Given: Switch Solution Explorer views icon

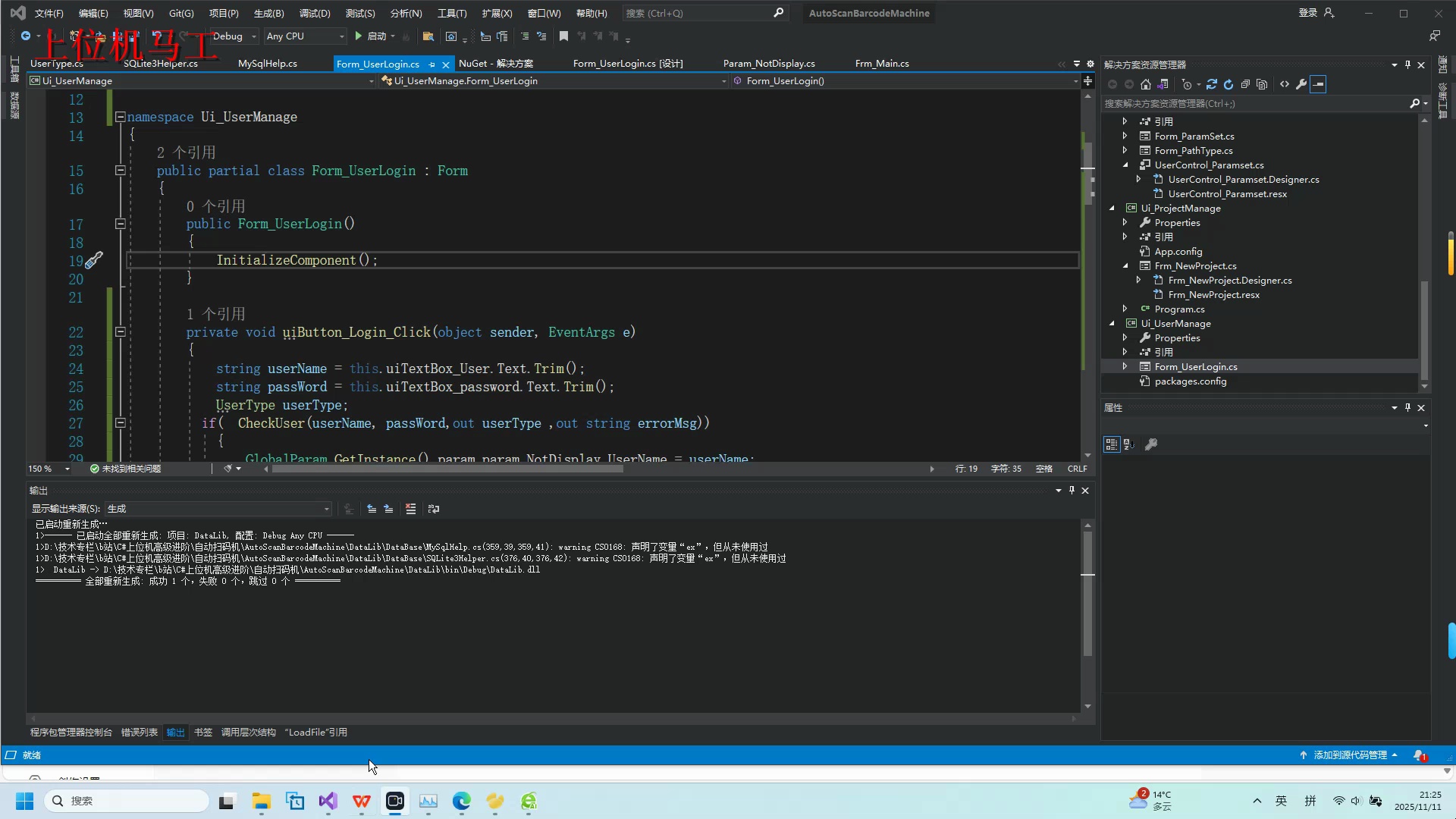Looking at the screenshot, I should point(1163,84).
